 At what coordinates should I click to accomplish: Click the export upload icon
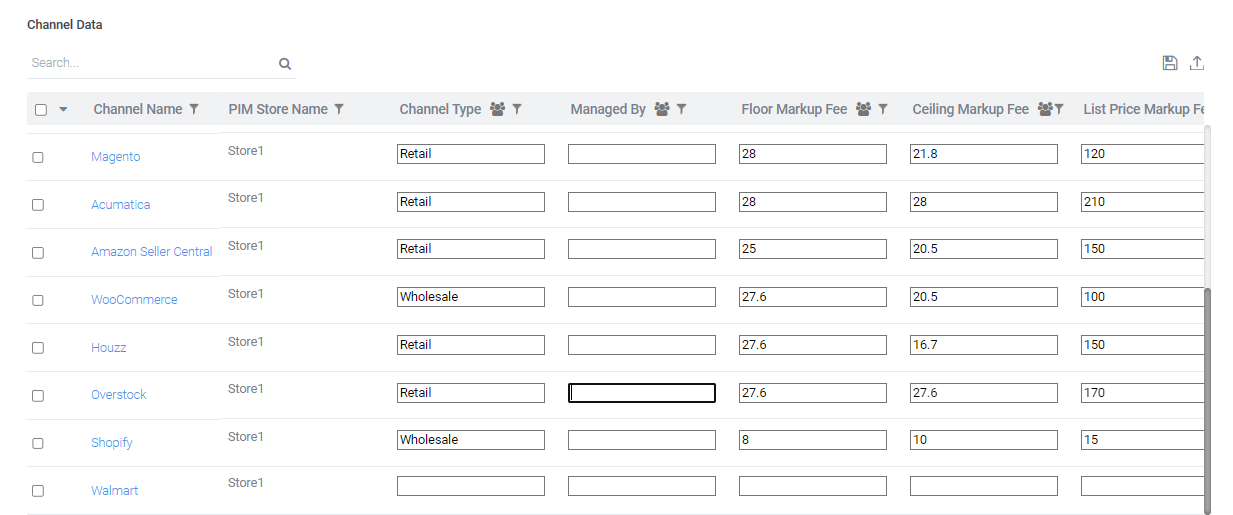[1197, 63]
